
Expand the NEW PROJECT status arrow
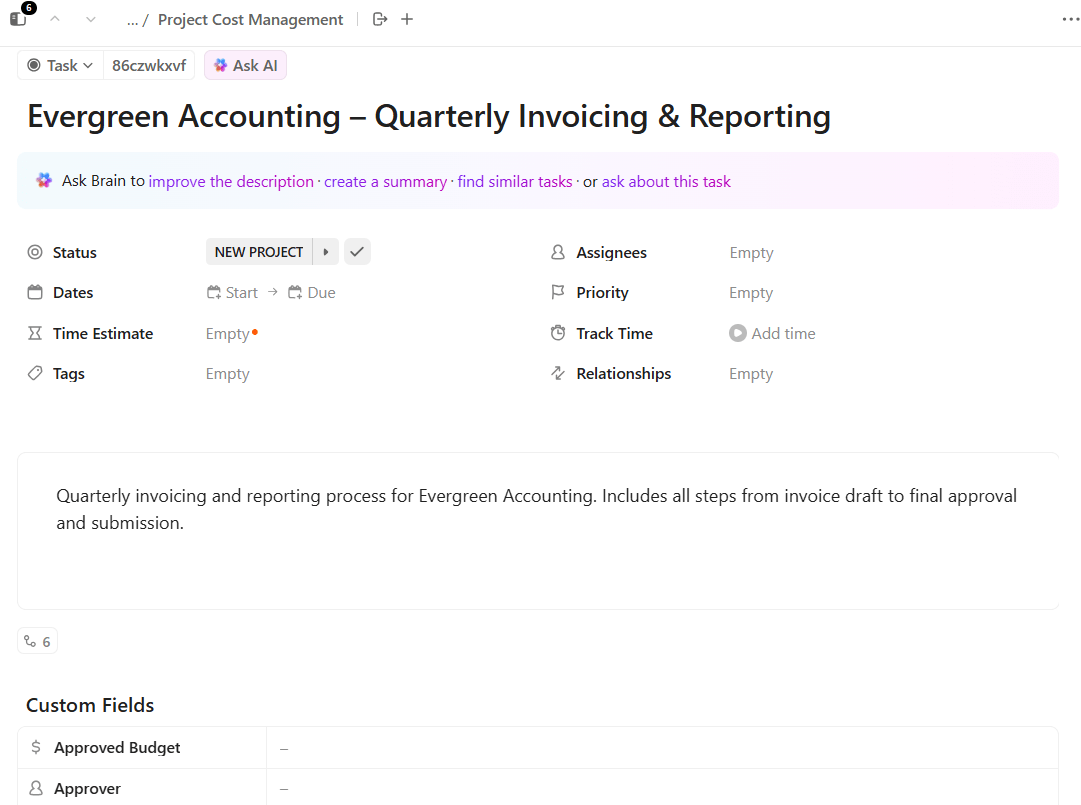click(326, 252)
